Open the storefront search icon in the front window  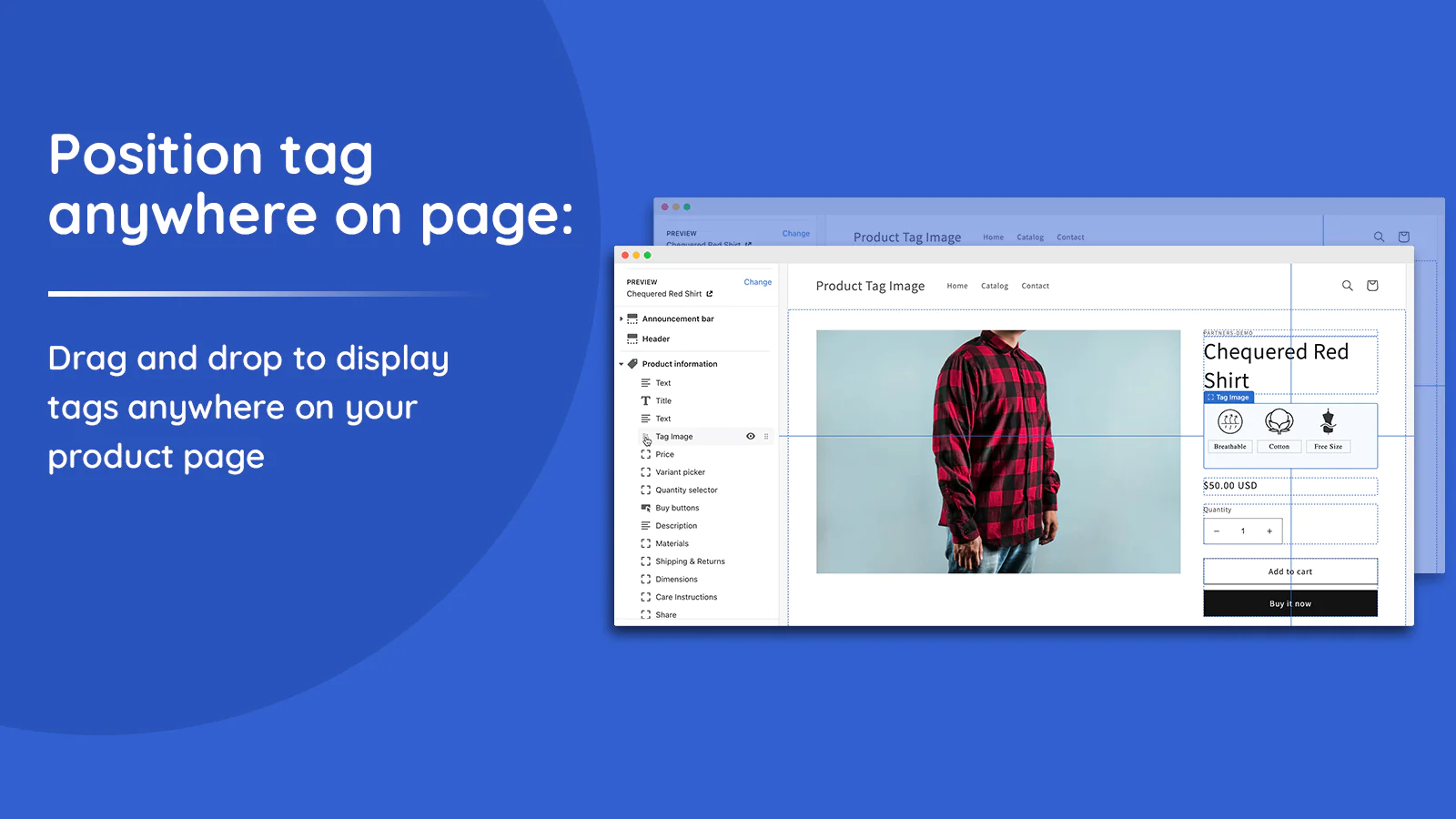pyautogui.click(x=1347, y=286)
